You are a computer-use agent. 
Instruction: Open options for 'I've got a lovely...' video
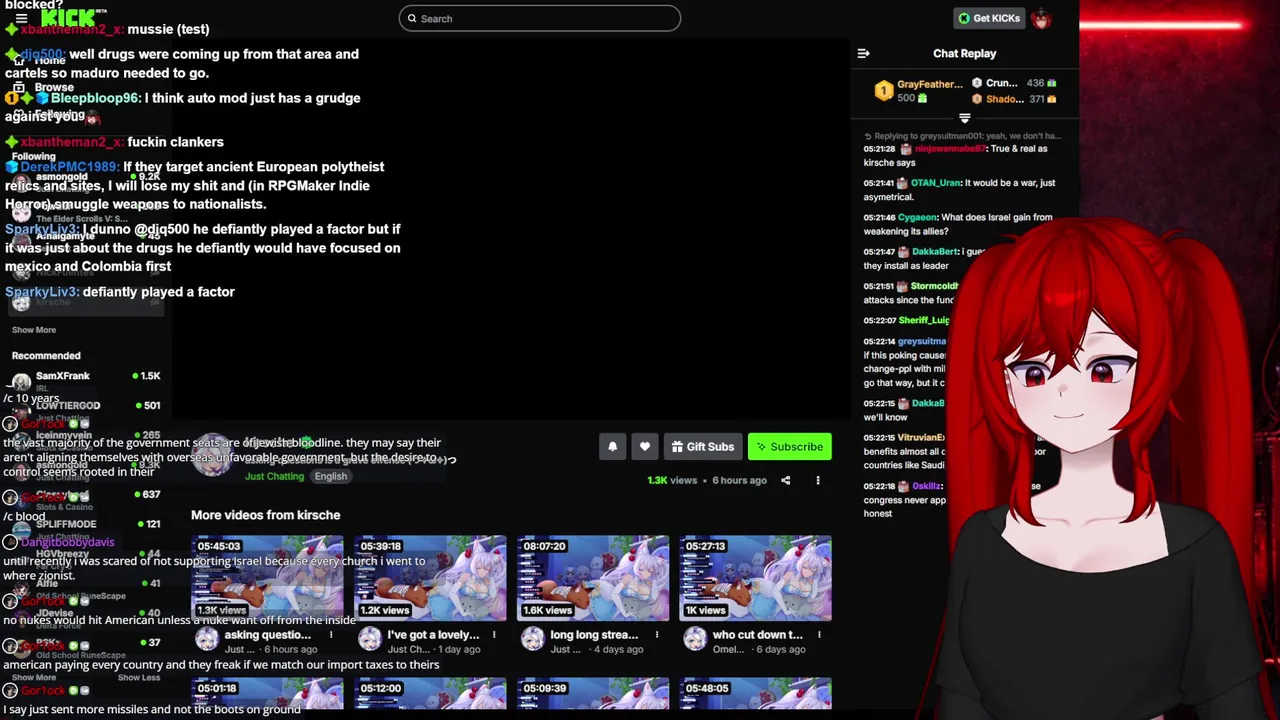pos(494,635)
